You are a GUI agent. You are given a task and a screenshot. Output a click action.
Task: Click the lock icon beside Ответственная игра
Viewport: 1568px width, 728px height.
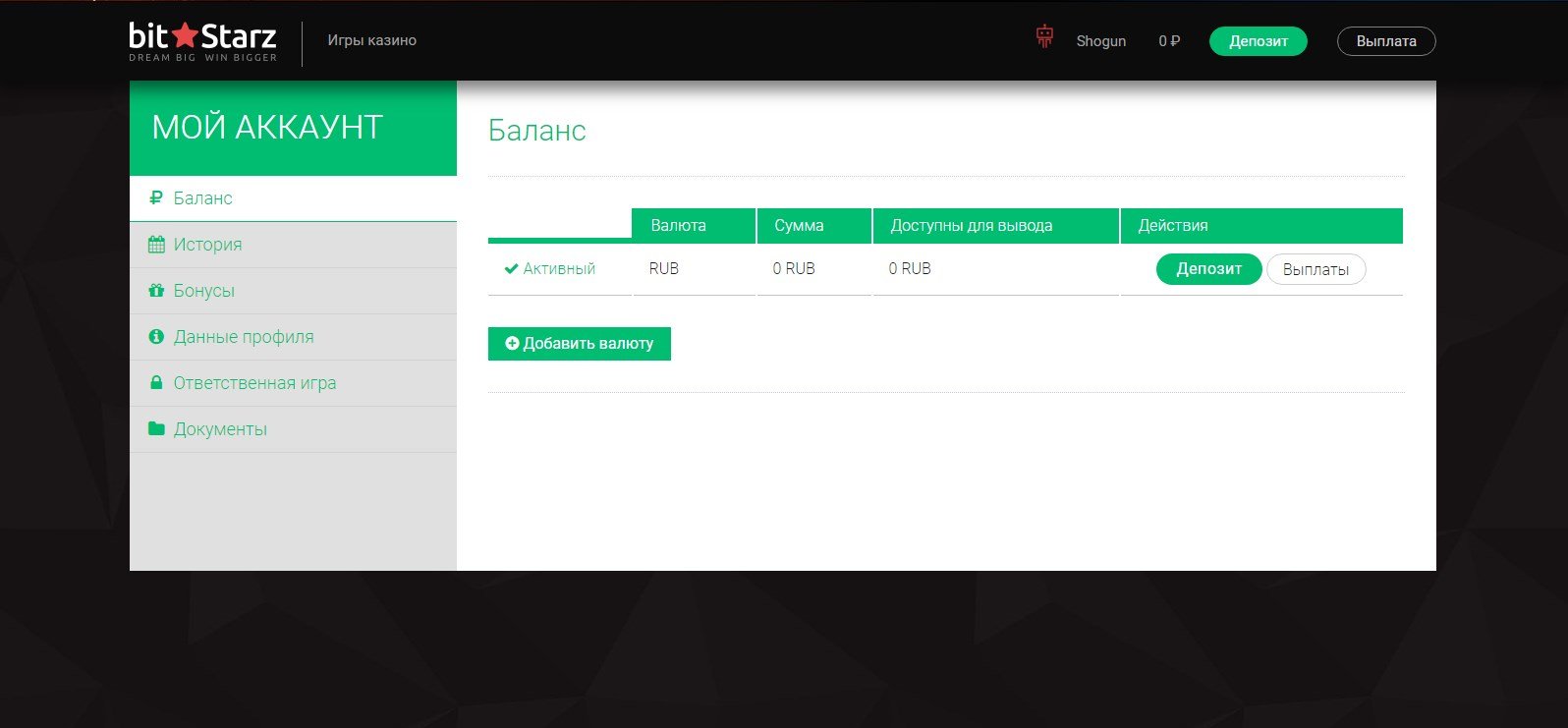(x=155, y=382)
